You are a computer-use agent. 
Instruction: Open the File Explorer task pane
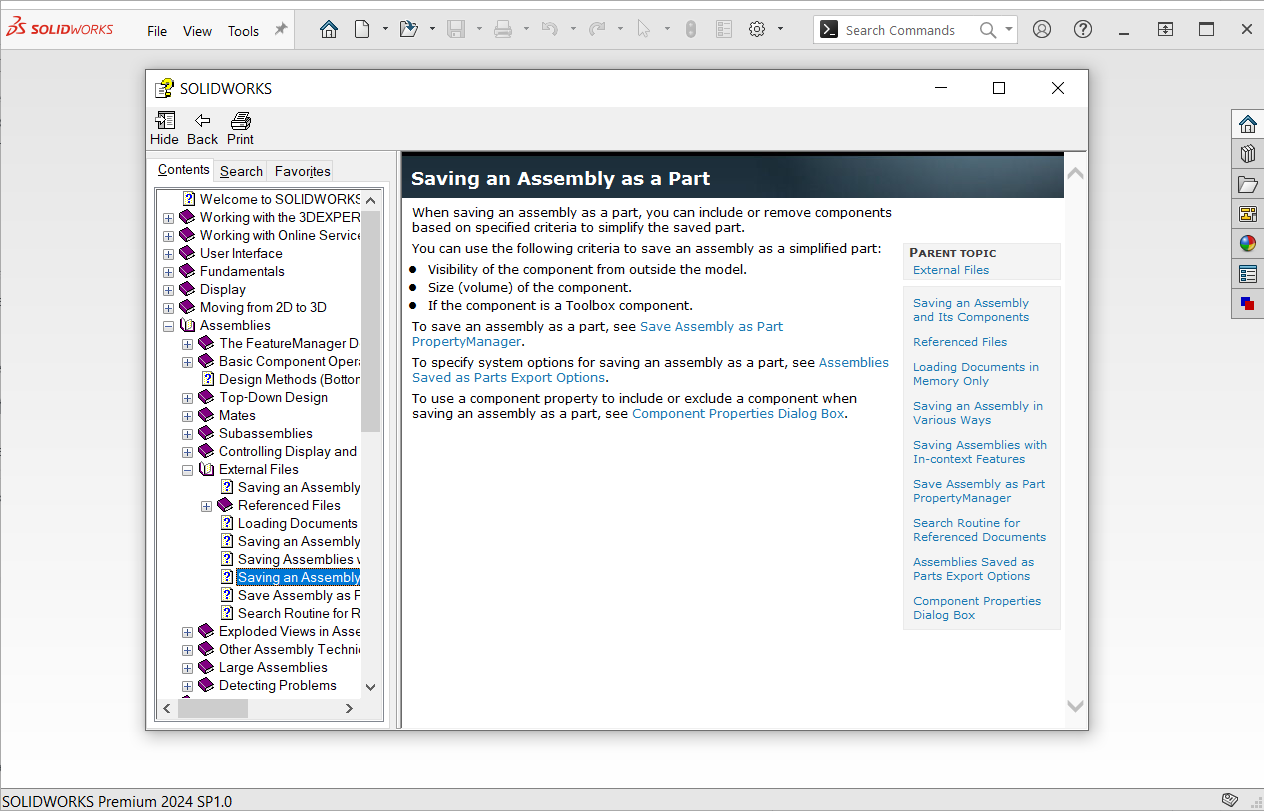(x=1247, y=183)
